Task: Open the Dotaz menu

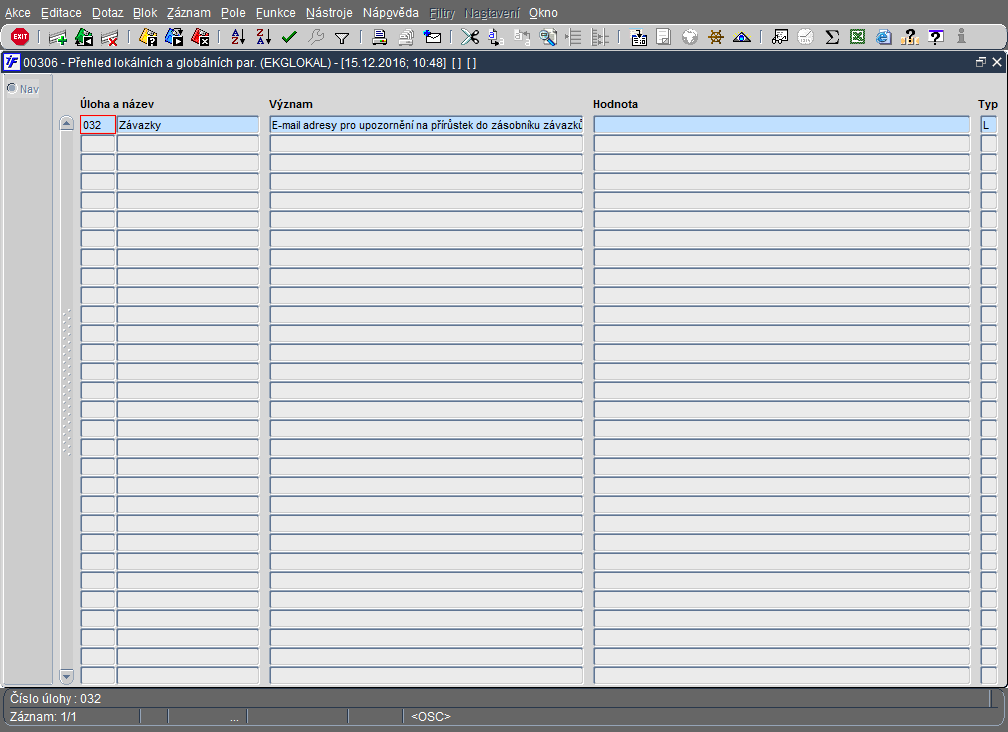Action: point(107,13)
